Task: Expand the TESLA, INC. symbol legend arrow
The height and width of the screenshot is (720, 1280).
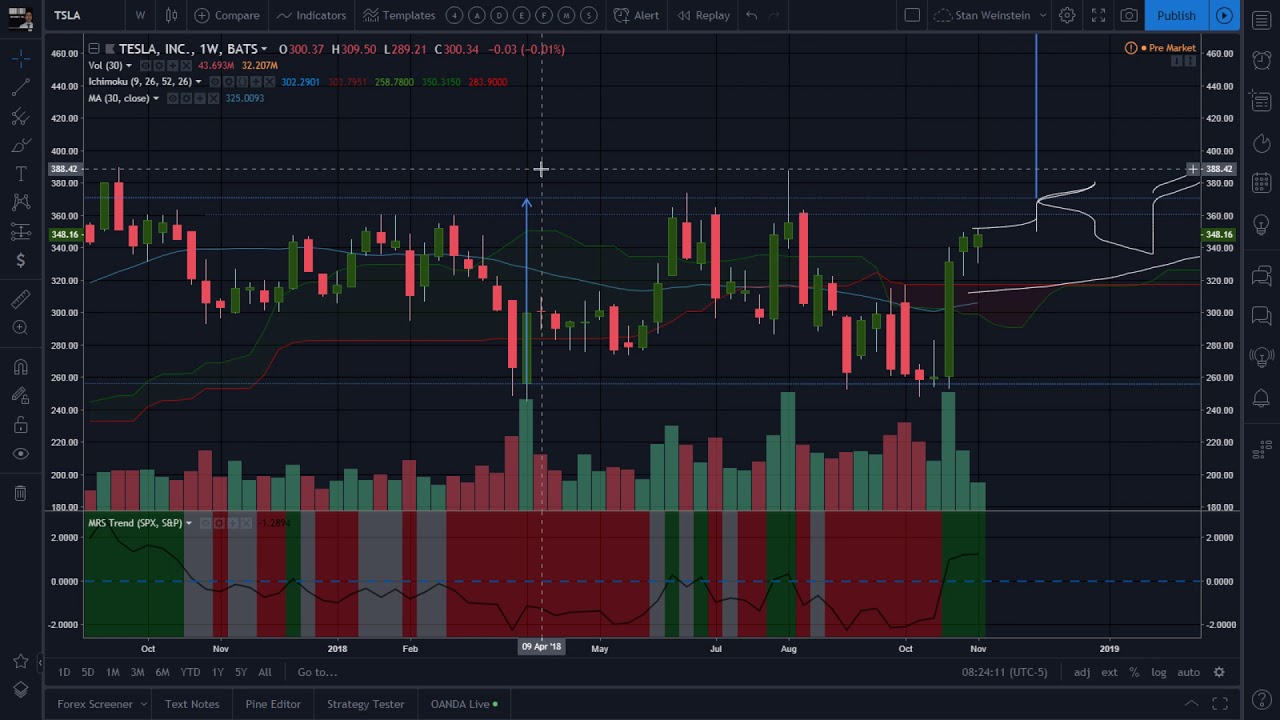Action: coord(264,49)
